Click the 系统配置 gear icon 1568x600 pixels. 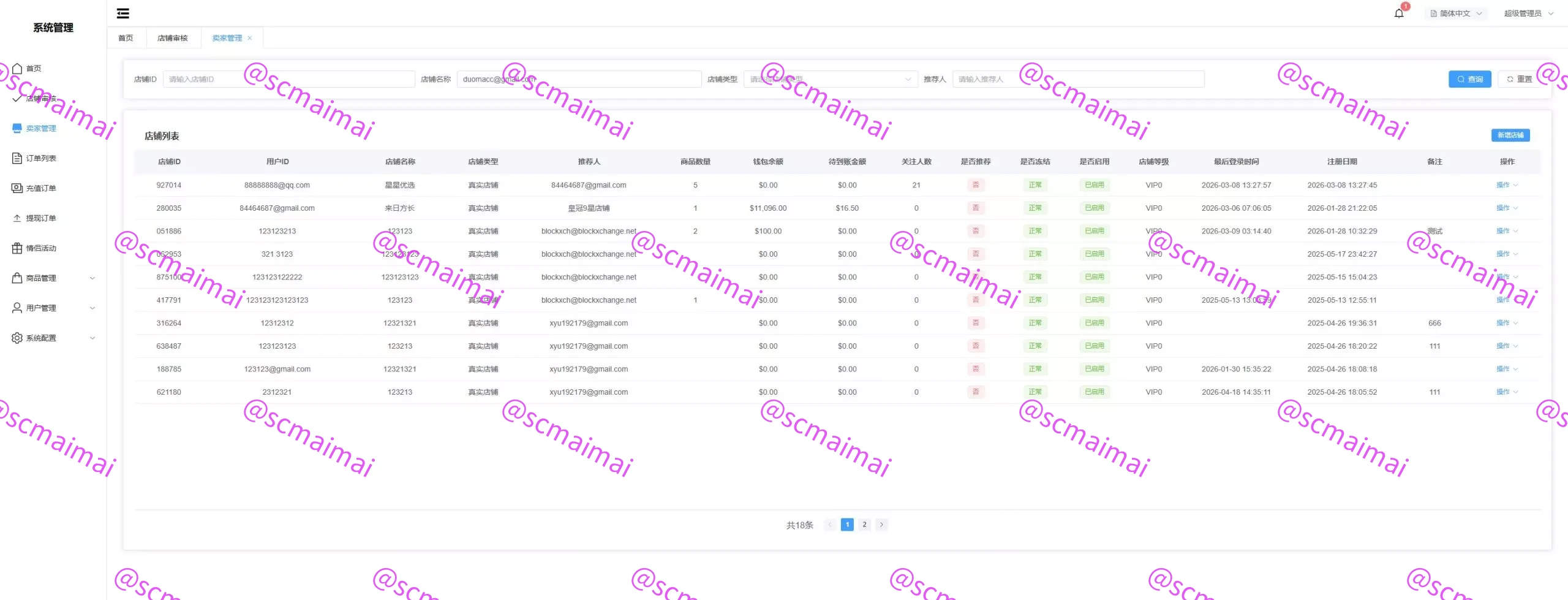coord(17,338)
